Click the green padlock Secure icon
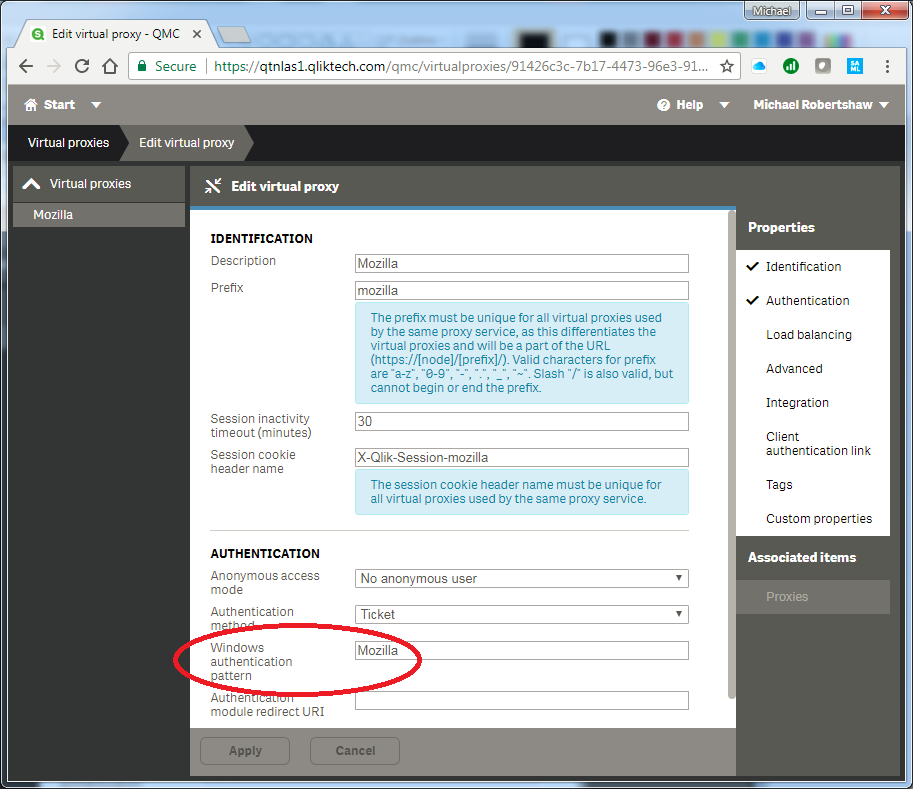The height and width of the screenshot is (789, 913). point(141,66)
